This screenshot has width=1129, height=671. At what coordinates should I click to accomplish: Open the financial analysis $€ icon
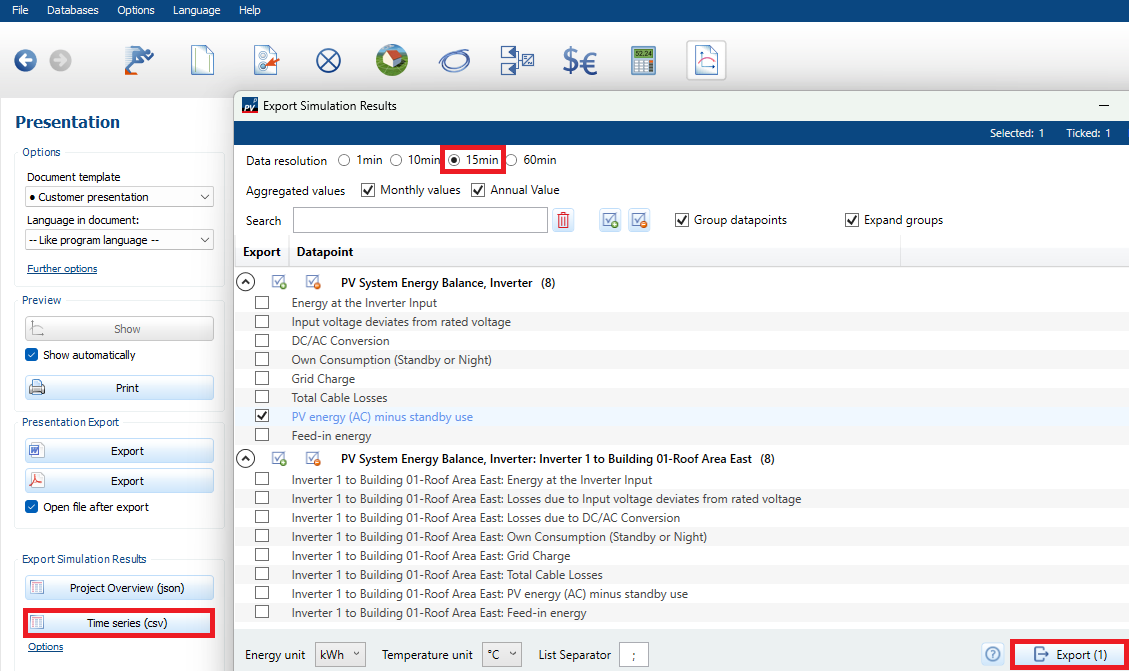point(579,61)
